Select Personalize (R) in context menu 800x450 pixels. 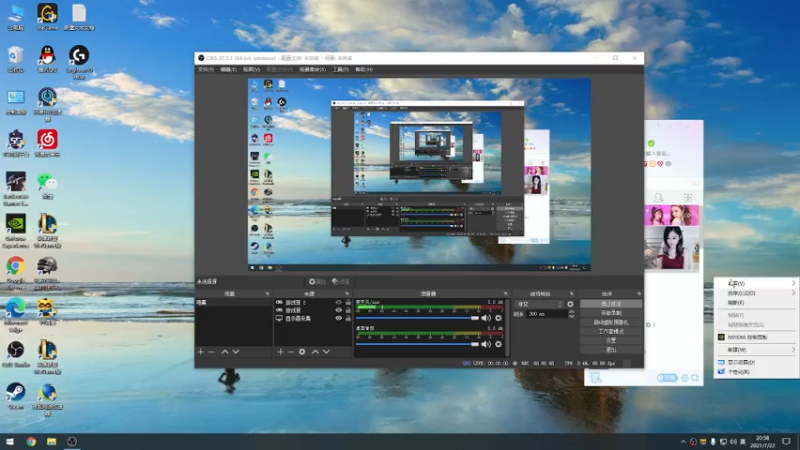(x=757, y=372)
